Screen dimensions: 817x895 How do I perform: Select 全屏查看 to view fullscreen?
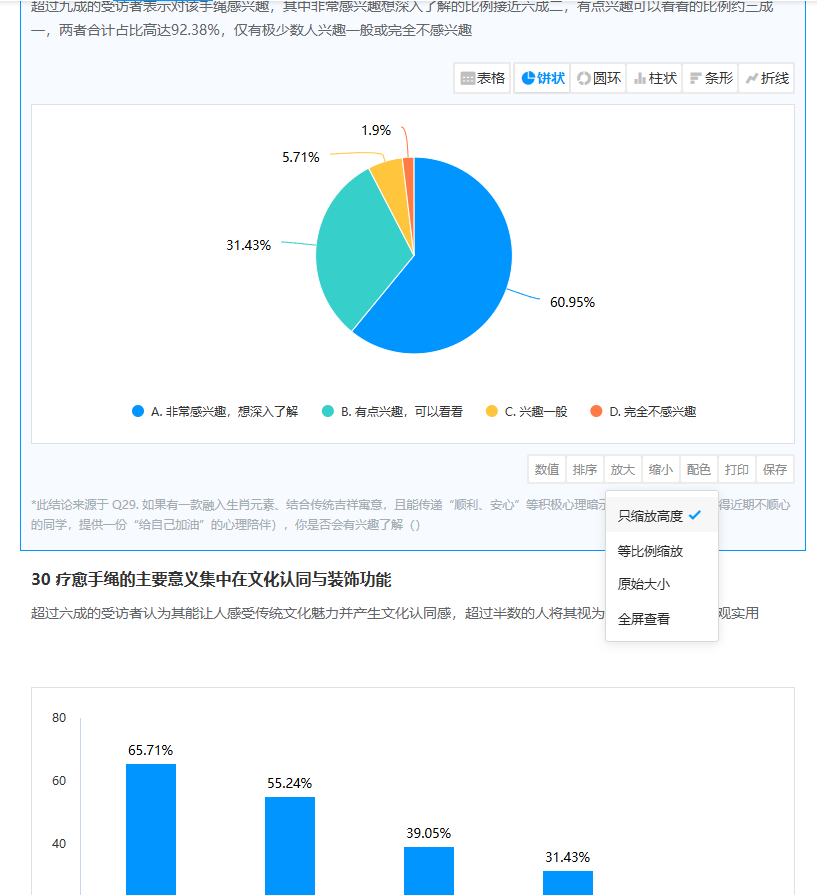pos(644,619)
